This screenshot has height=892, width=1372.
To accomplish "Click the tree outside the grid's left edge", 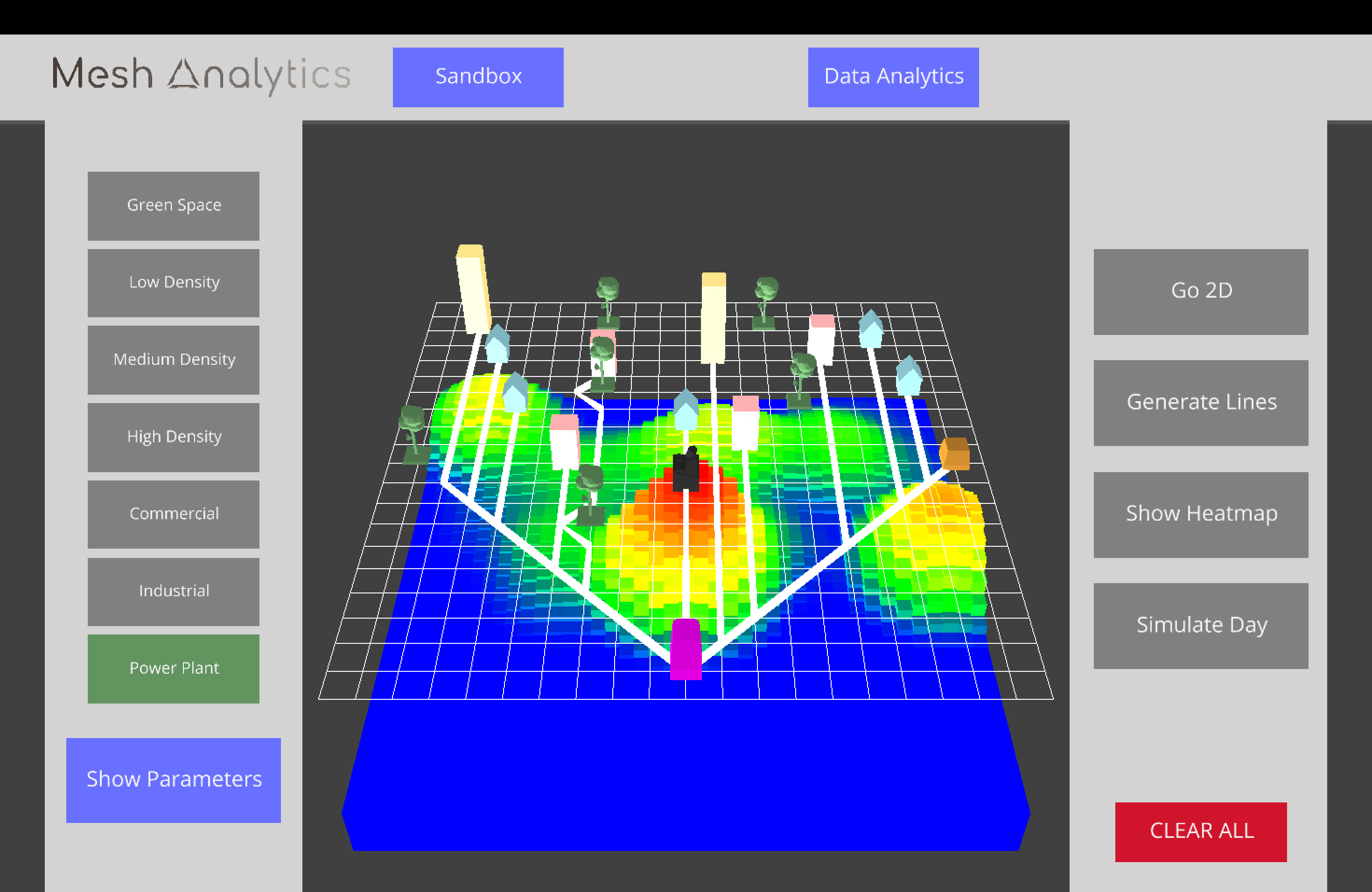I will click(413, 433).
